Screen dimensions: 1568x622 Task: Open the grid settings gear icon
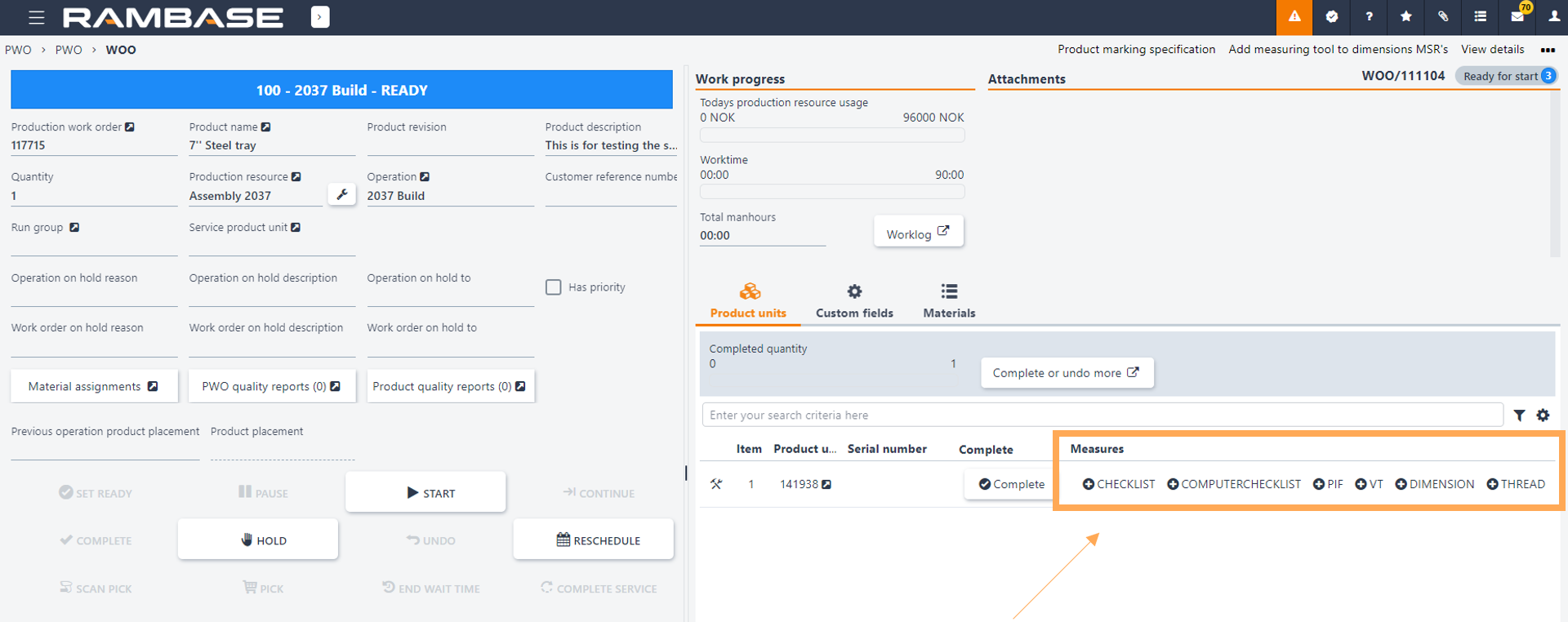click(x=1543, y=415)
